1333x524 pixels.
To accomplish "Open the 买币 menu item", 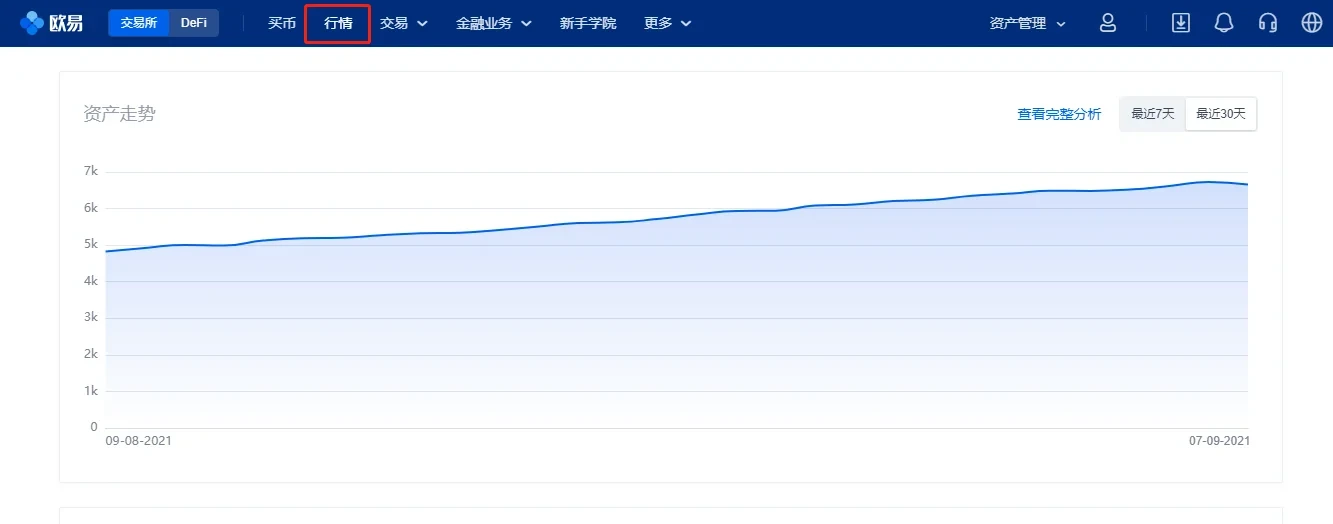I will 282,23.
